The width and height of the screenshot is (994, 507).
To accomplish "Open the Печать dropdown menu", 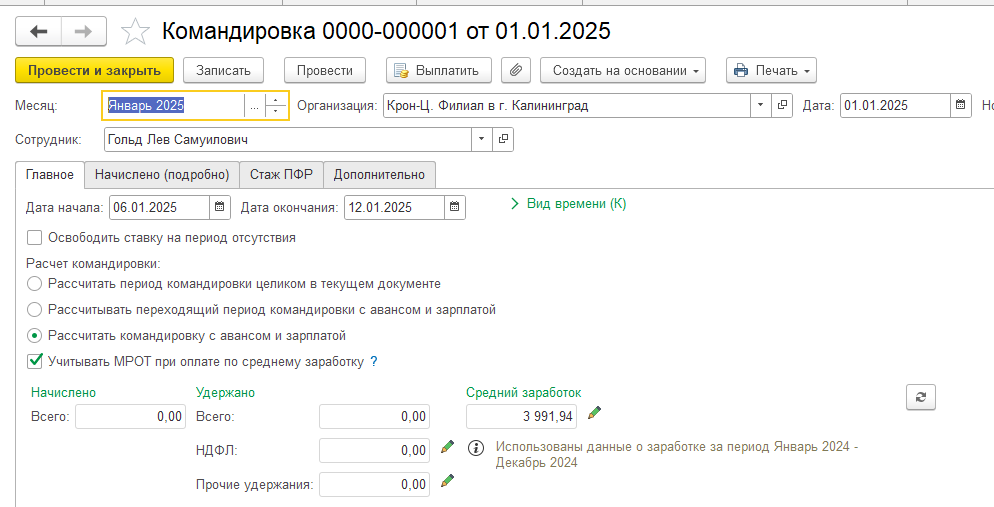I will click(x=771, y=70).
